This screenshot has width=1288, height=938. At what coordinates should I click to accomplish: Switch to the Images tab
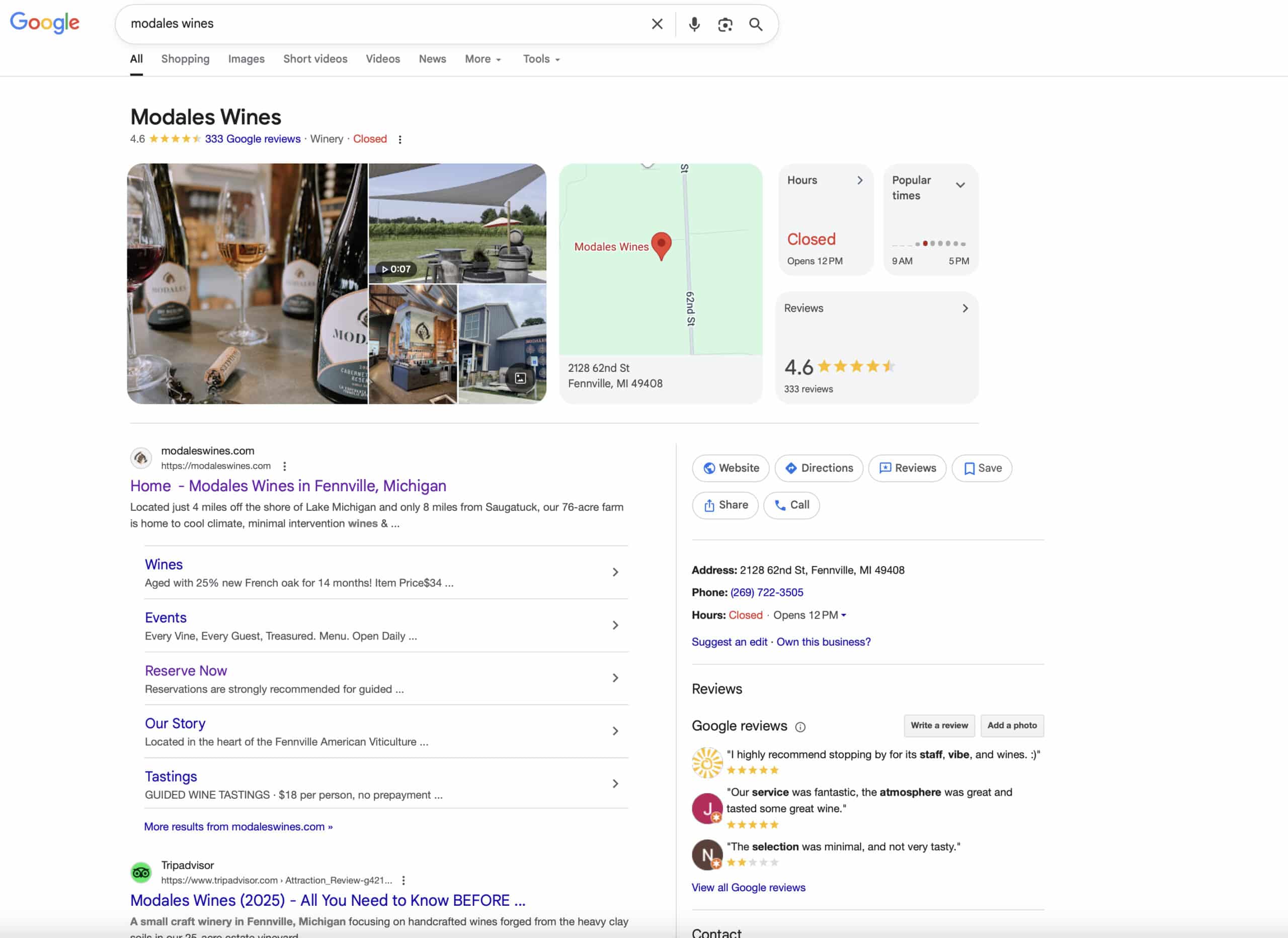(x=246, y=59)
